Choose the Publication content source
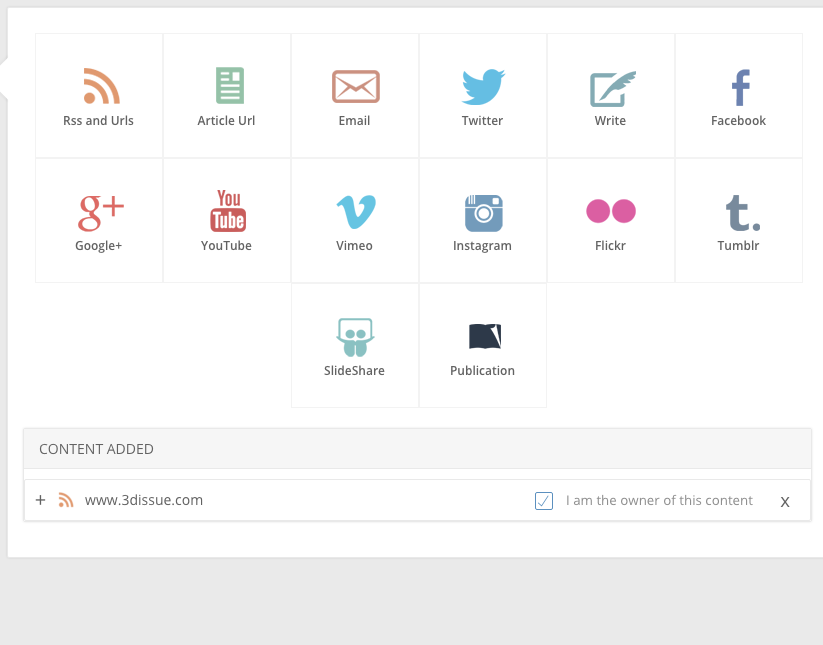This screenshot has height=645, width=823. tap(483, 345)
